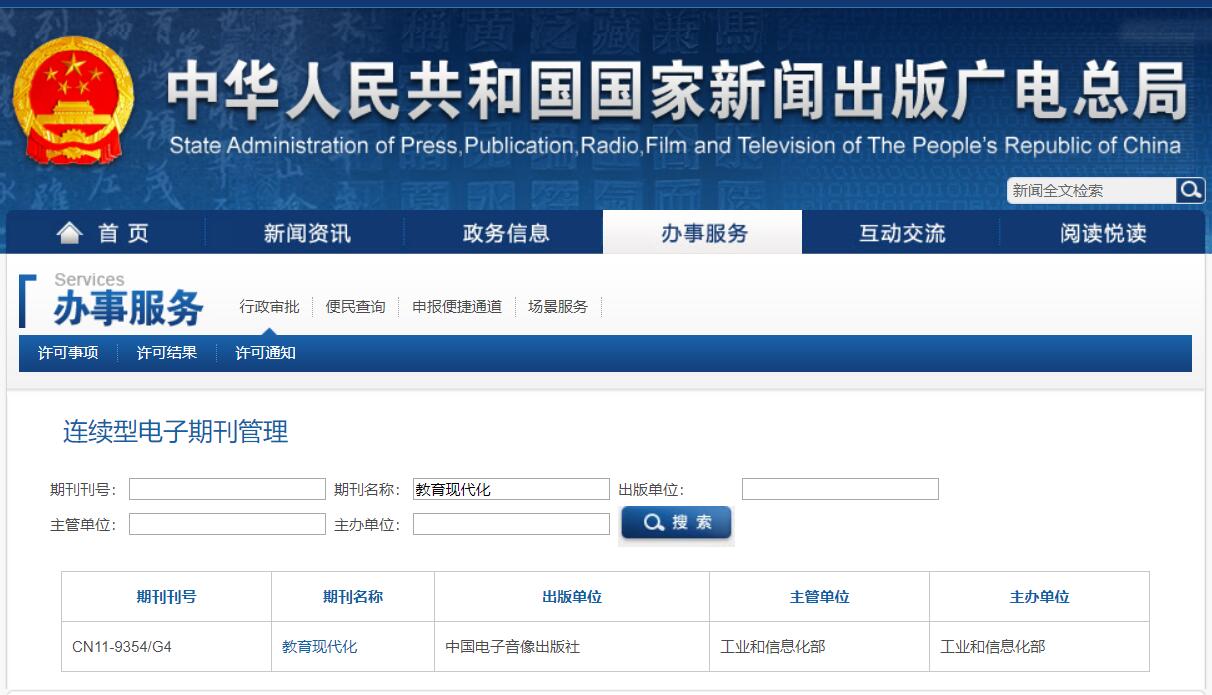Select the 办事服务 navigation tab

(x=704, y=233)
